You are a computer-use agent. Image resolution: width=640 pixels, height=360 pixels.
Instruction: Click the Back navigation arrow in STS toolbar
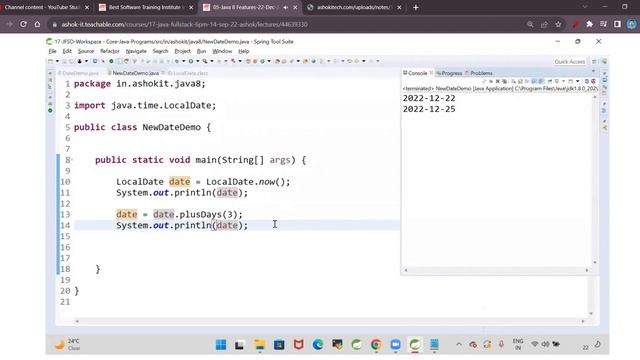pos(357,61)
